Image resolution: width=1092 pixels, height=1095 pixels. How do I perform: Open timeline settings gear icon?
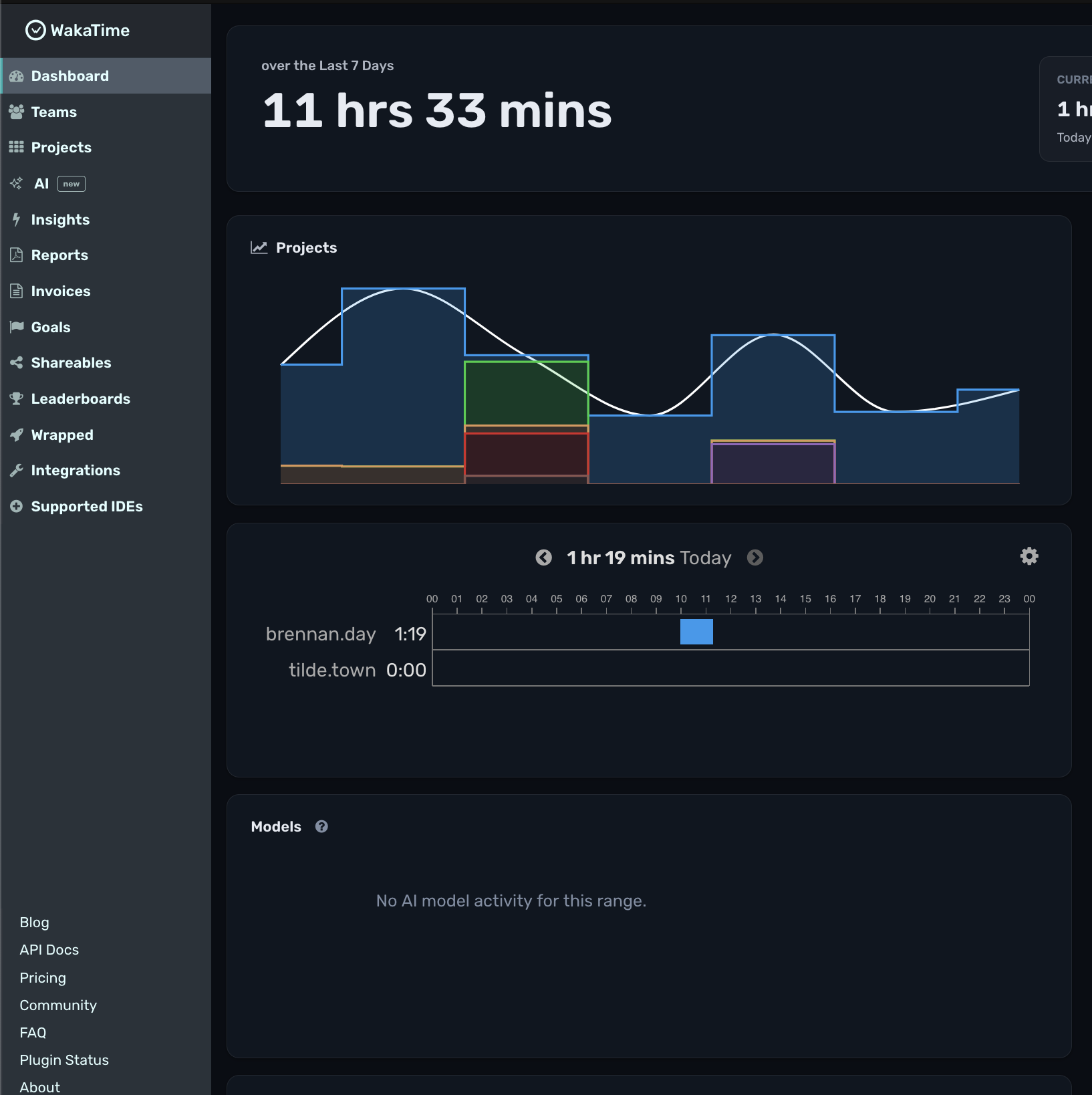[1029, 556]
